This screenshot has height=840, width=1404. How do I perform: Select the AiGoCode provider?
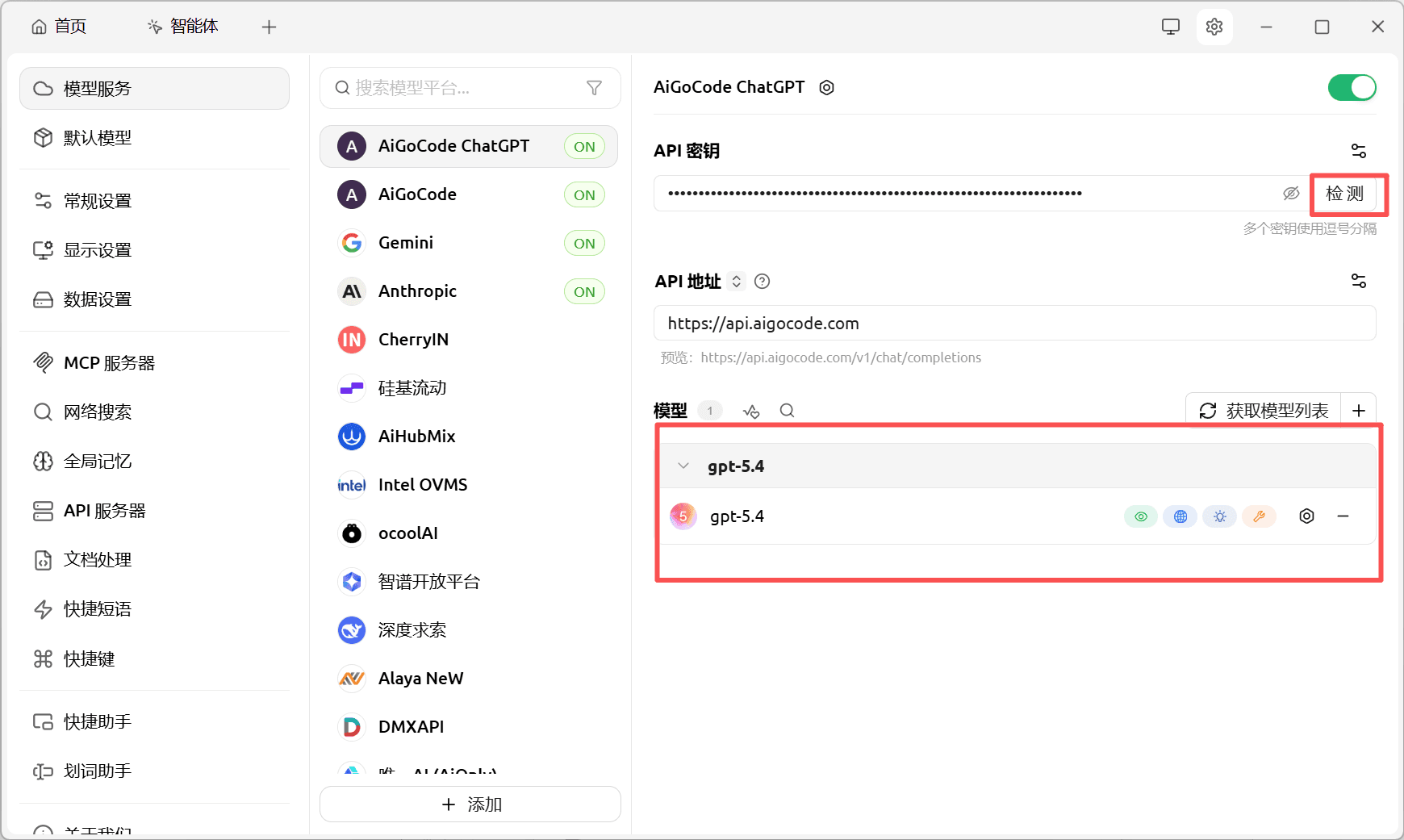[x=469, y=194]
